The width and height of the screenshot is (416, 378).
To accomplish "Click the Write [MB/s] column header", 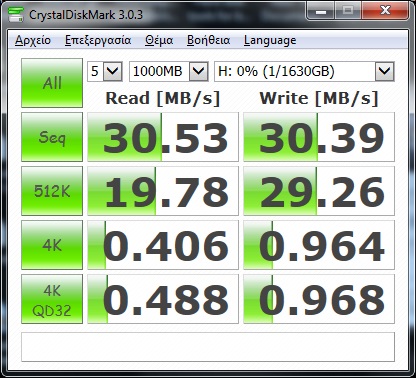I will (x=319, y=99).
